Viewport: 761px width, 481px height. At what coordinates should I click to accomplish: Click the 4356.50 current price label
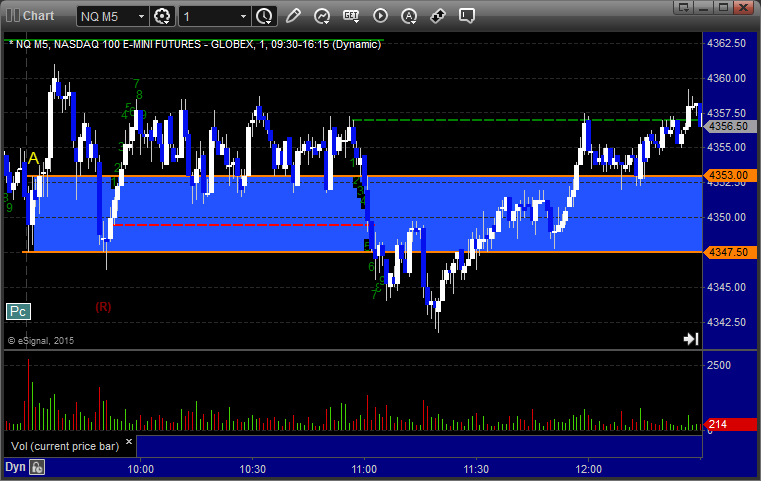[729, 126]
